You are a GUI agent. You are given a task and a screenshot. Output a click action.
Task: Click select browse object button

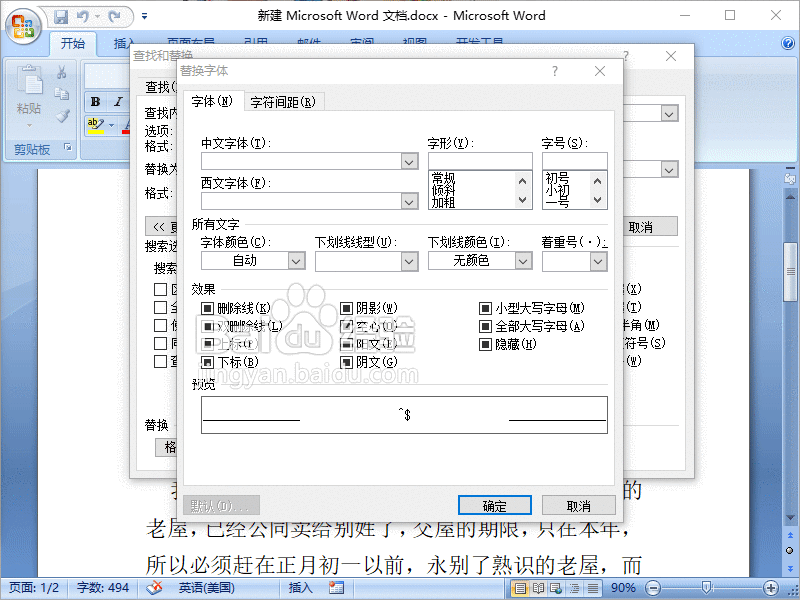point(789,551)
